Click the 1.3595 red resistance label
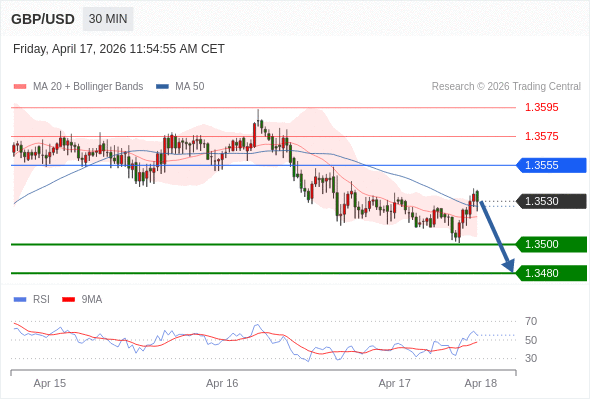The image size is (590, 400). tap(542, 108)
